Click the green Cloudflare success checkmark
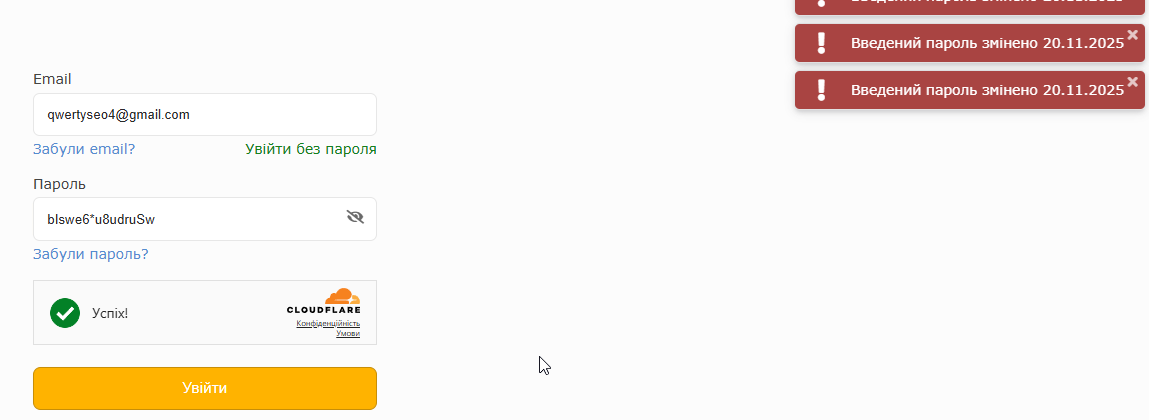The image size is (1149, 420). coord(65,313)
